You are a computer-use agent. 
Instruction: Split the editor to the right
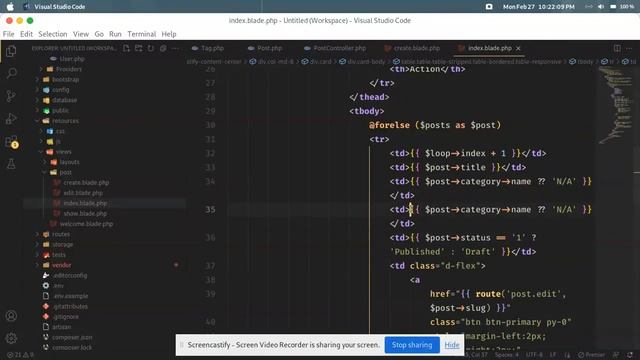(x=617, y=48)
